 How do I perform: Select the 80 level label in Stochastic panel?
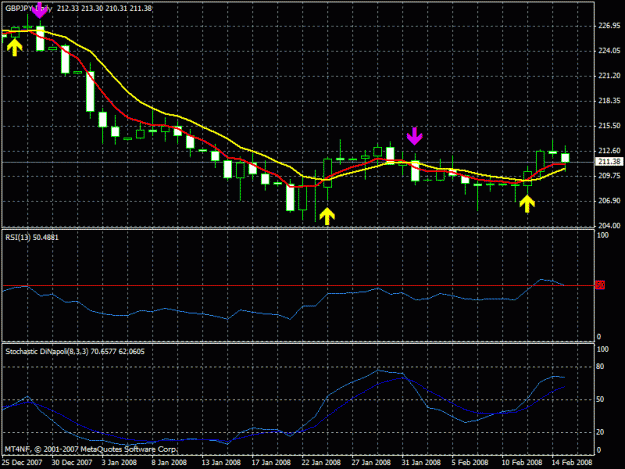[x=600, y=367]
